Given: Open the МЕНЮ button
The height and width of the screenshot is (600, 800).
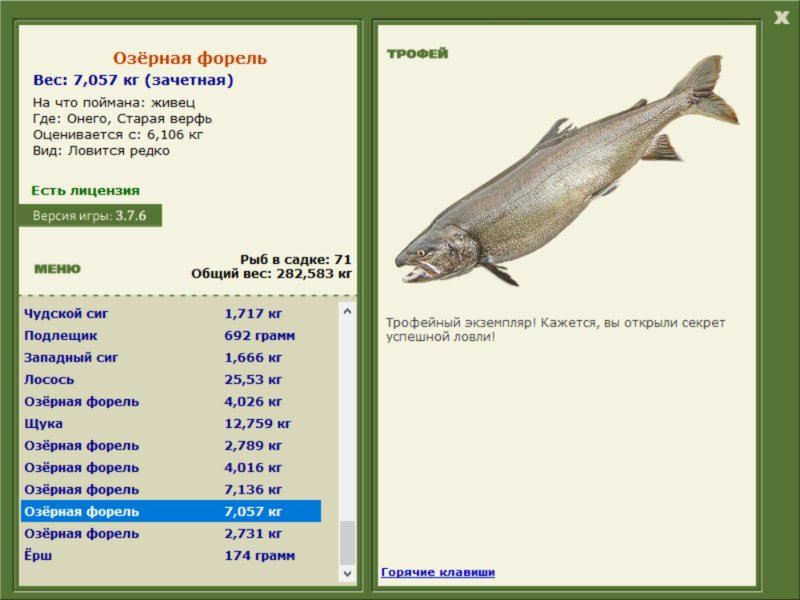Looking at the screenshot, I should point(57,269).
